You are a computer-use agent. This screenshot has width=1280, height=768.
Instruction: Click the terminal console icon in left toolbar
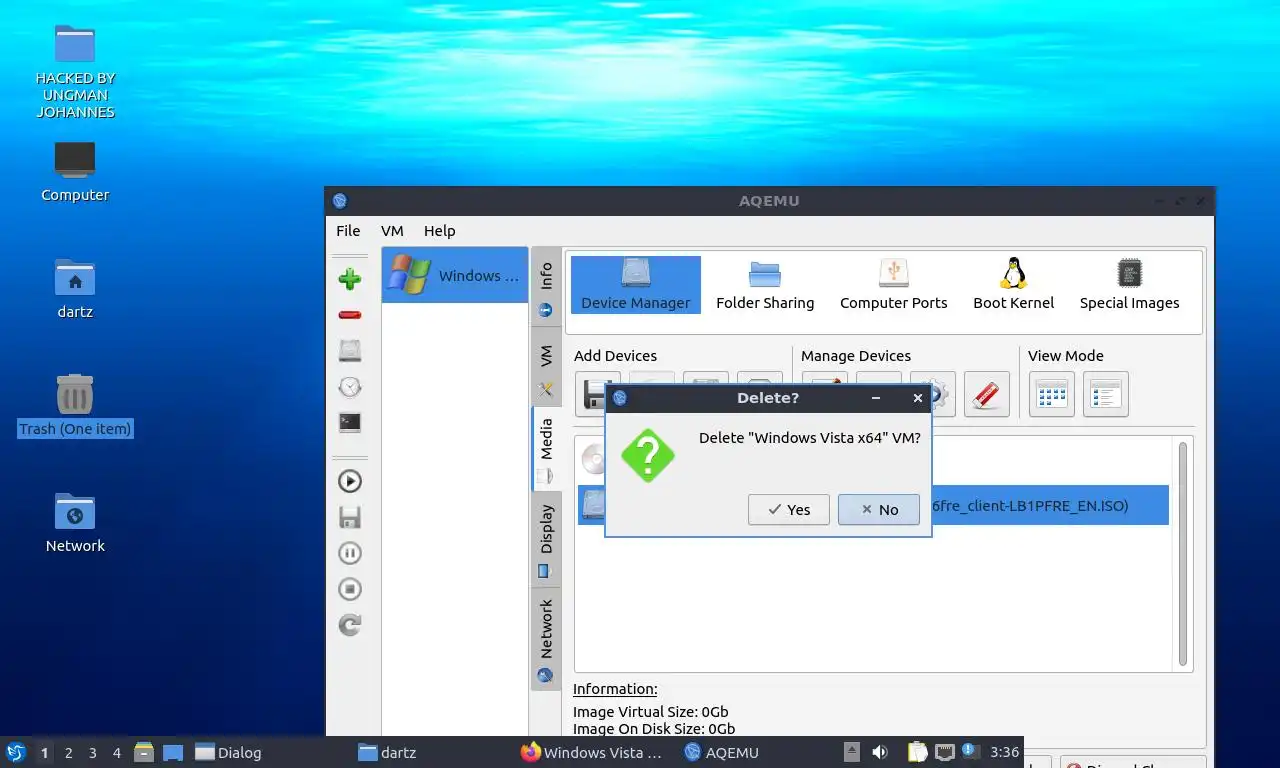(350, 423)
